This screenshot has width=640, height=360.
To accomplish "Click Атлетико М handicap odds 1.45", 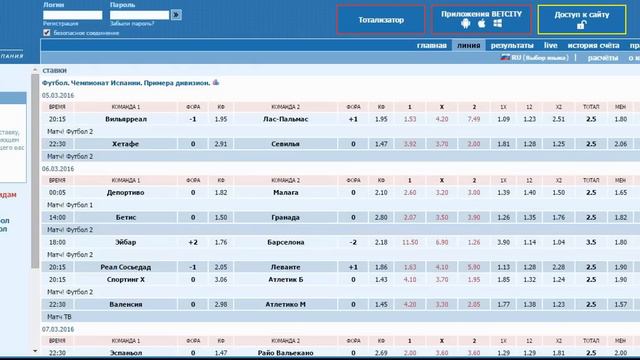I will pos(381,304).
